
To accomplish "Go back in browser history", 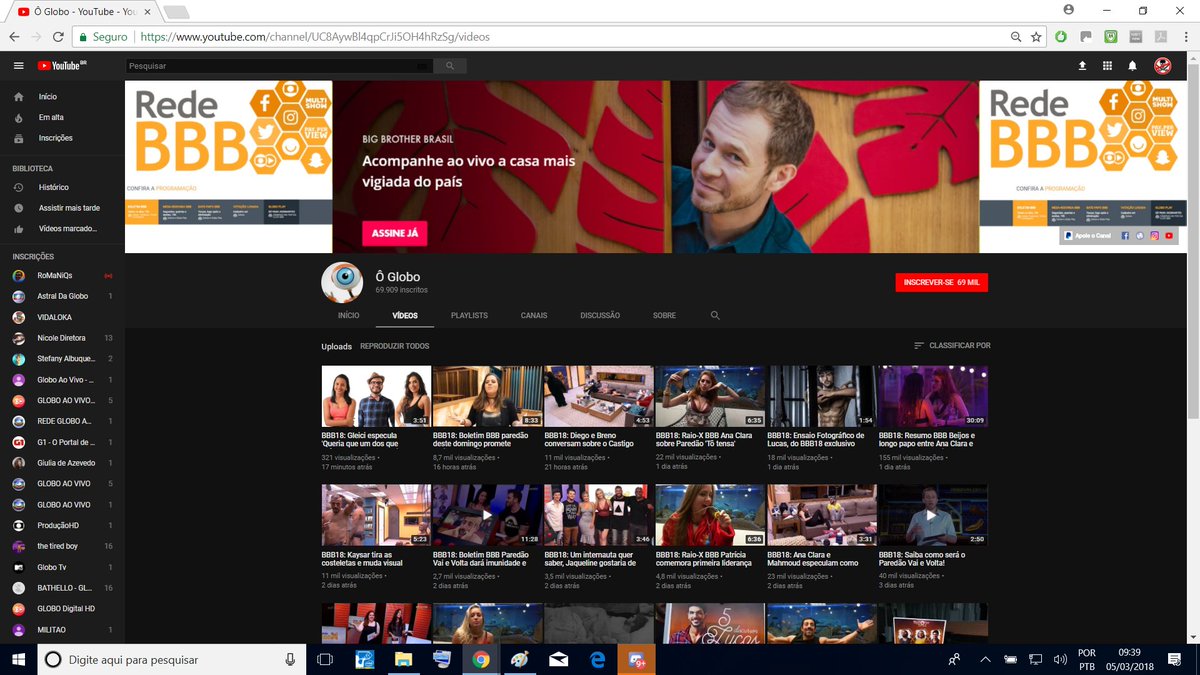I will pos(14,37).
